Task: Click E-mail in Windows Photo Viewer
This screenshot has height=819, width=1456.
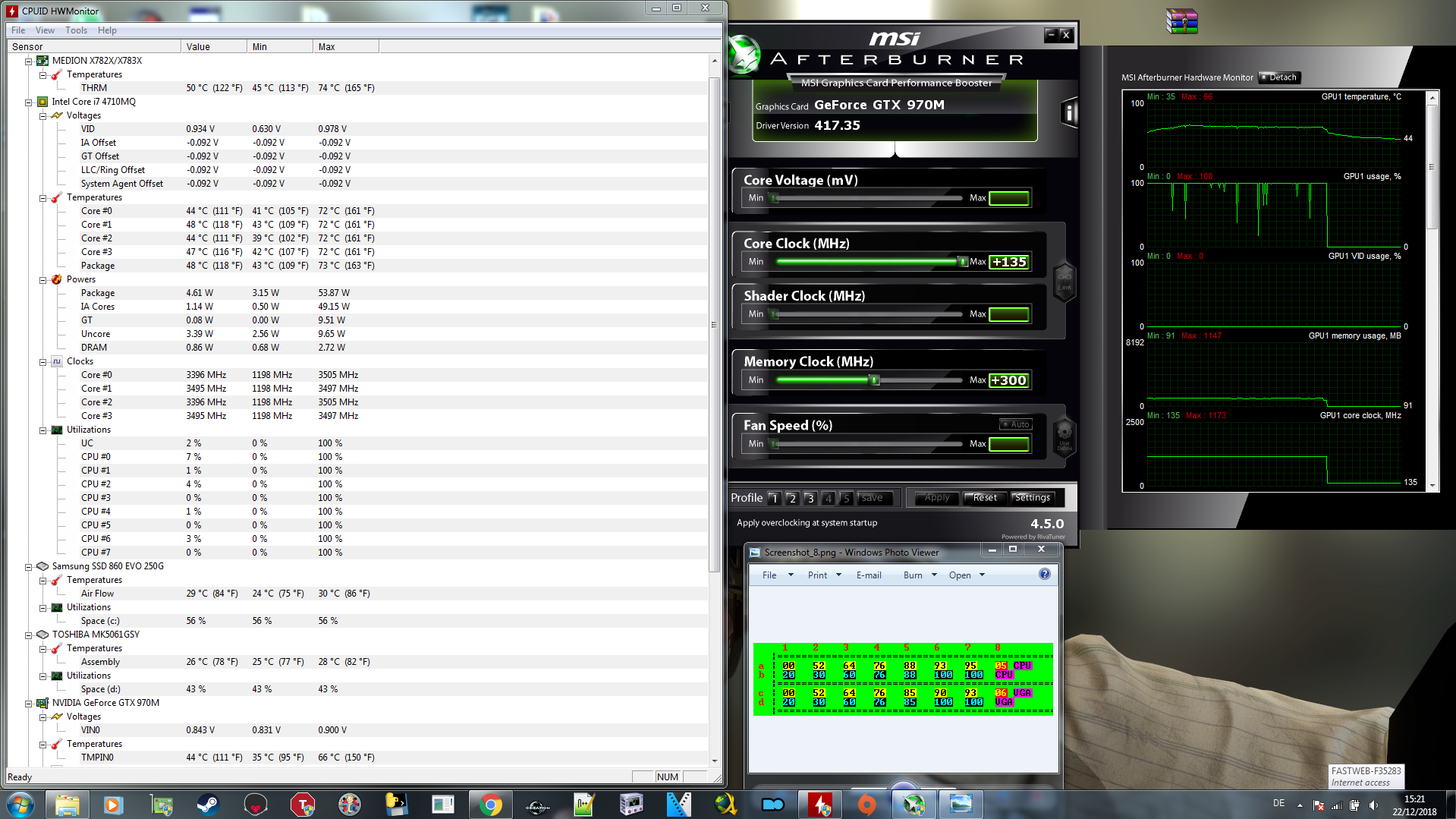Action: (869, 575)
